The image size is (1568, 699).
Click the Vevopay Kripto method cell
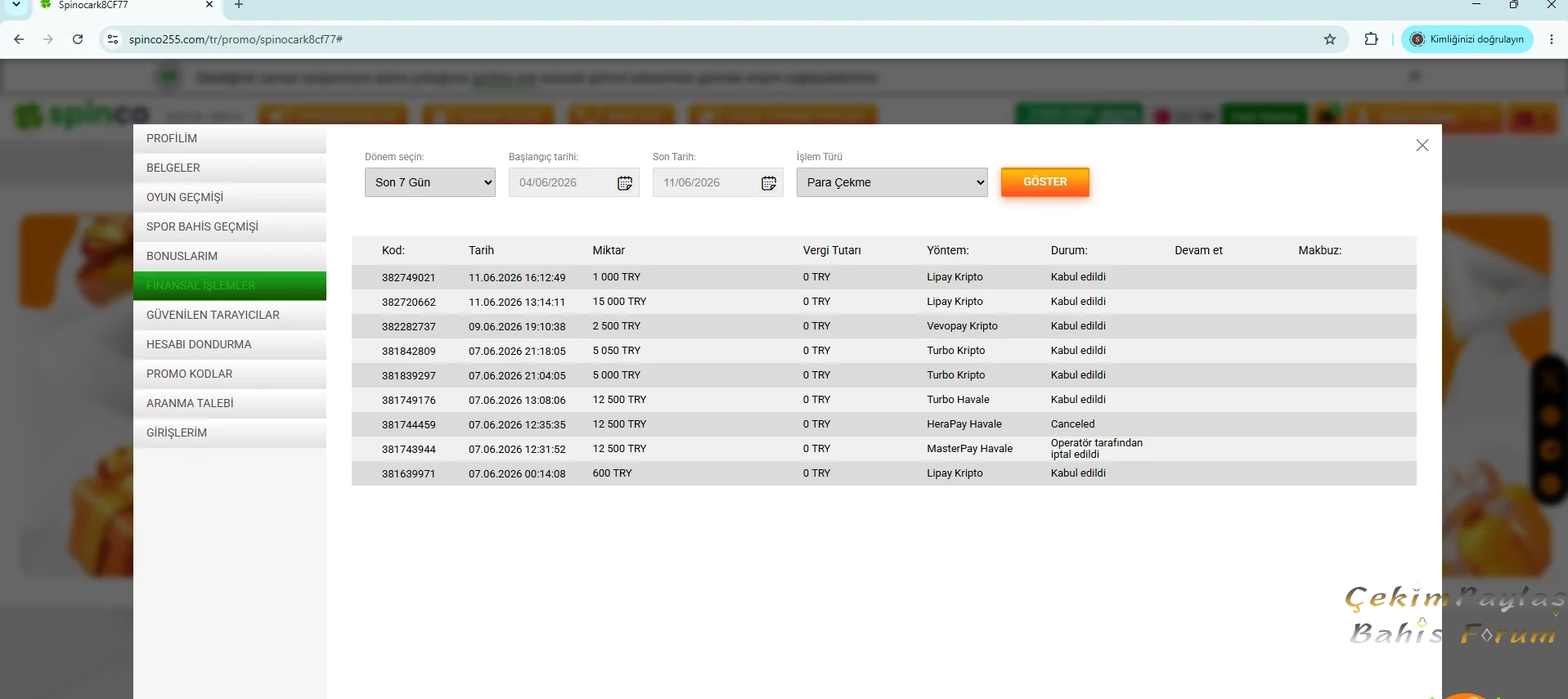(x=962, y=326)
